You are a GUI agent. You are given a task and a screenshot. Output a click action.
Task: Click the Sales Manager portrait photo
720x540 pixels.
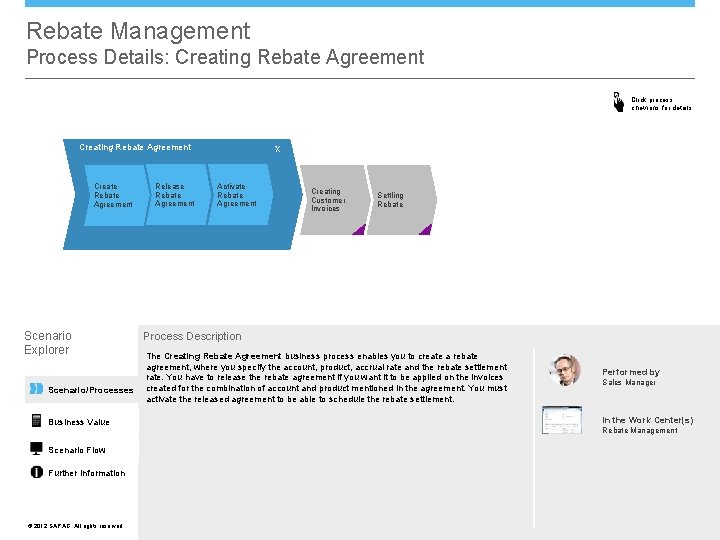565,370
